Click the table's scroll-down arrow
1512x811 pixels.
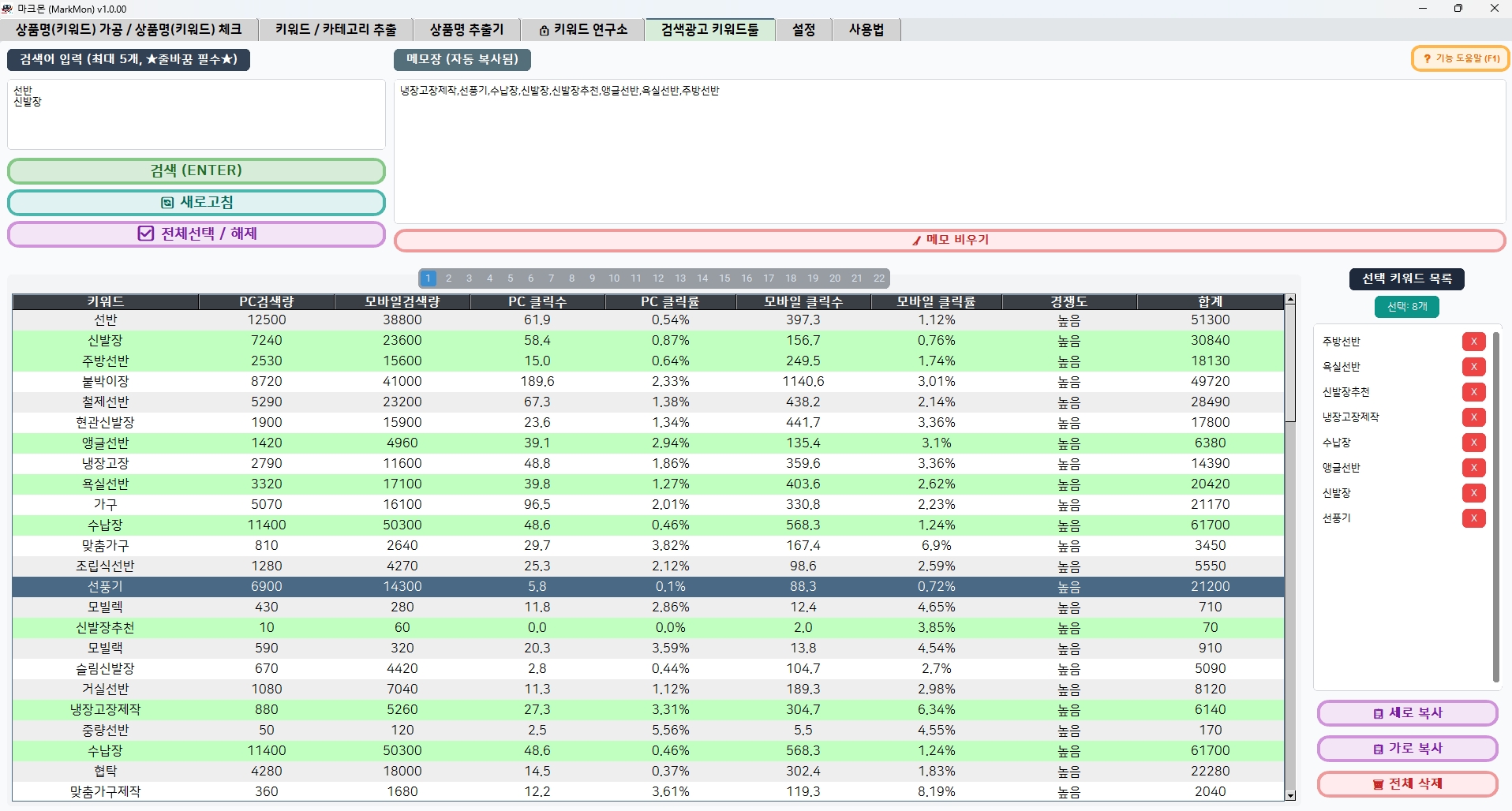point(1290,795)
